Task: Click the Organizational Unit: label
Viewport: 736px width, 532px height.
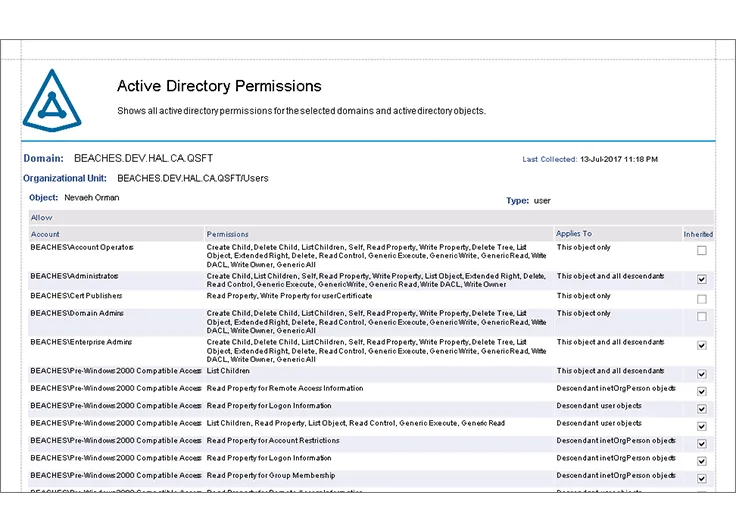Action: tap(65, 178)
